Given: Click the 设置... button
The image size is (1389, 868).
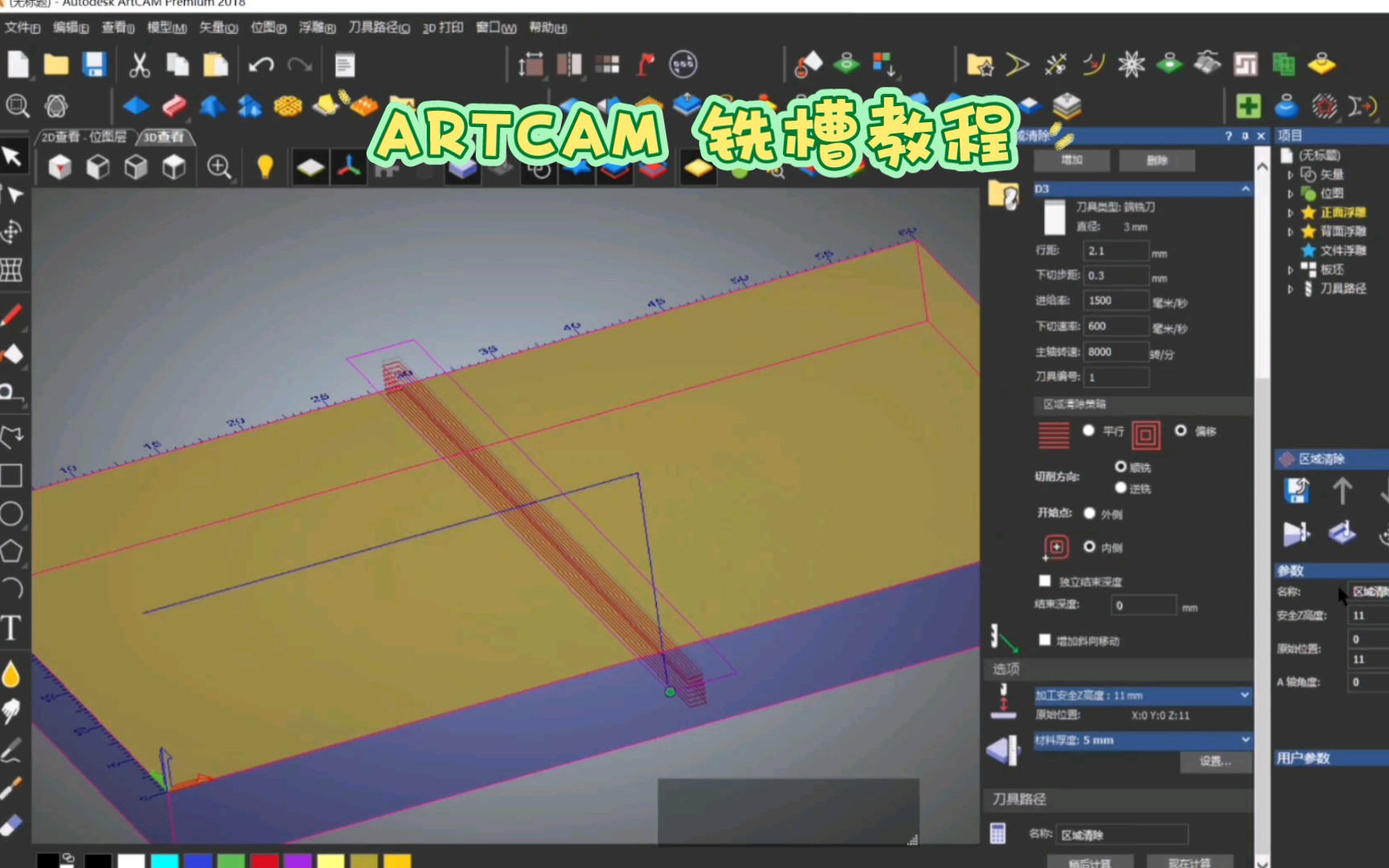Looking at the screenshot, I should 1215,761.
